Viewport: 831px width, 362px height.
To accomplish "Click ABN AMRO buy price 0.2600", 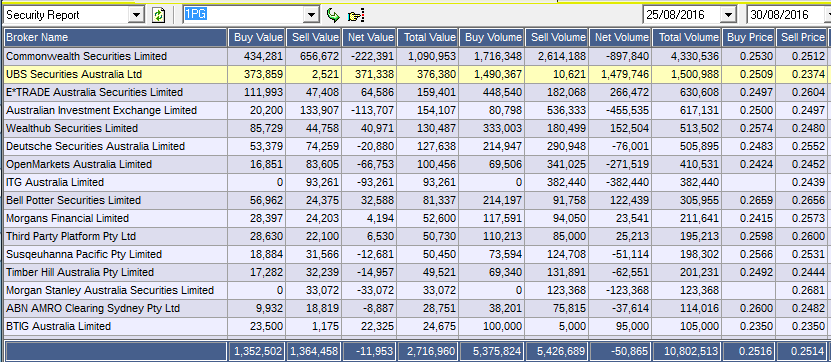I will tap(755, 308).
